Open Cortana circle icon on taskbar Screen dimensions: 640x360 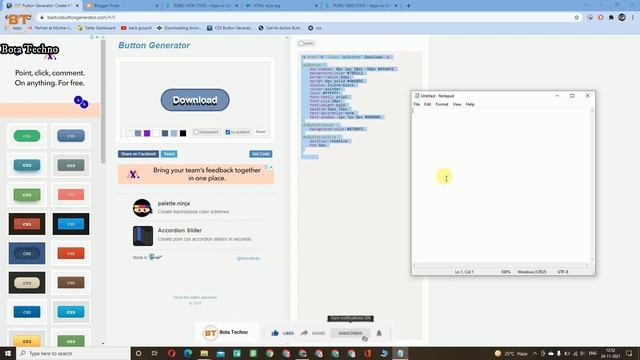(138, 353)
